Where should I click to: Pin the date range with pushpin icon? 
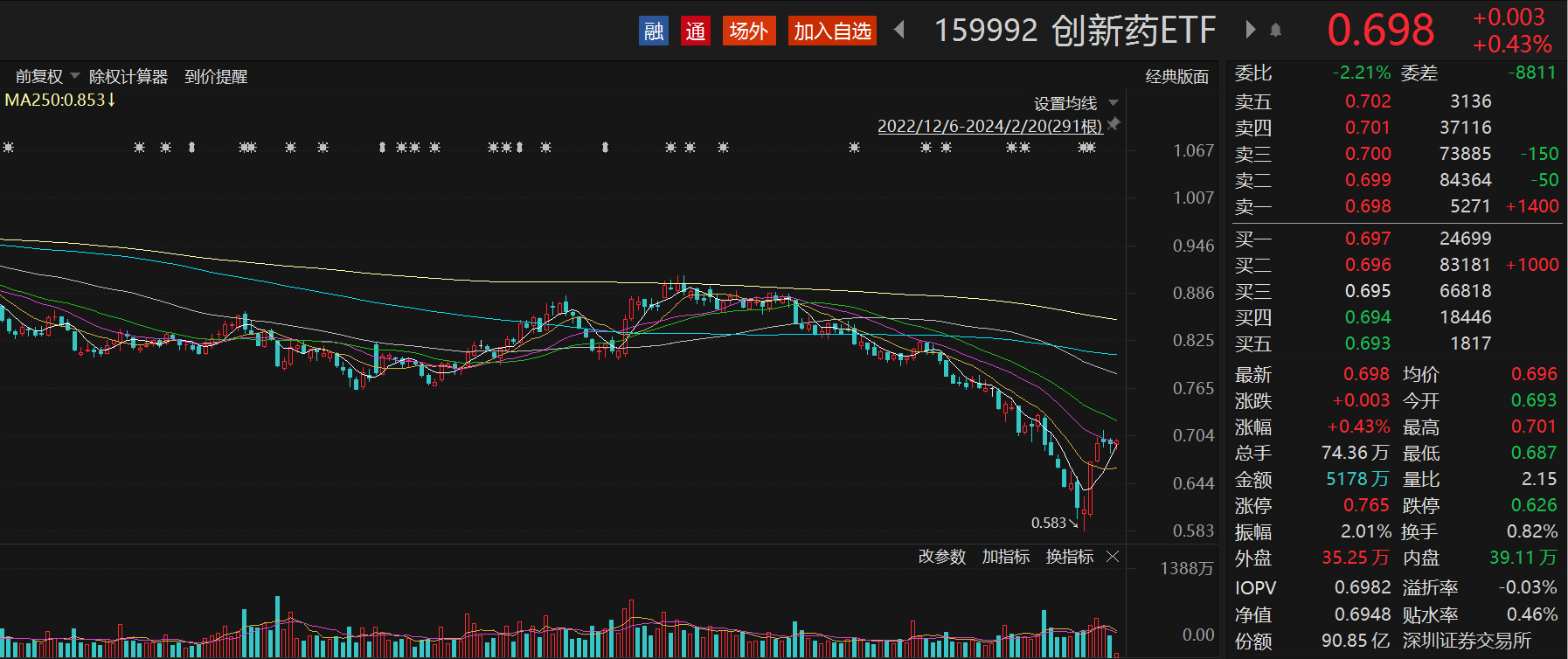[1114, 125]
